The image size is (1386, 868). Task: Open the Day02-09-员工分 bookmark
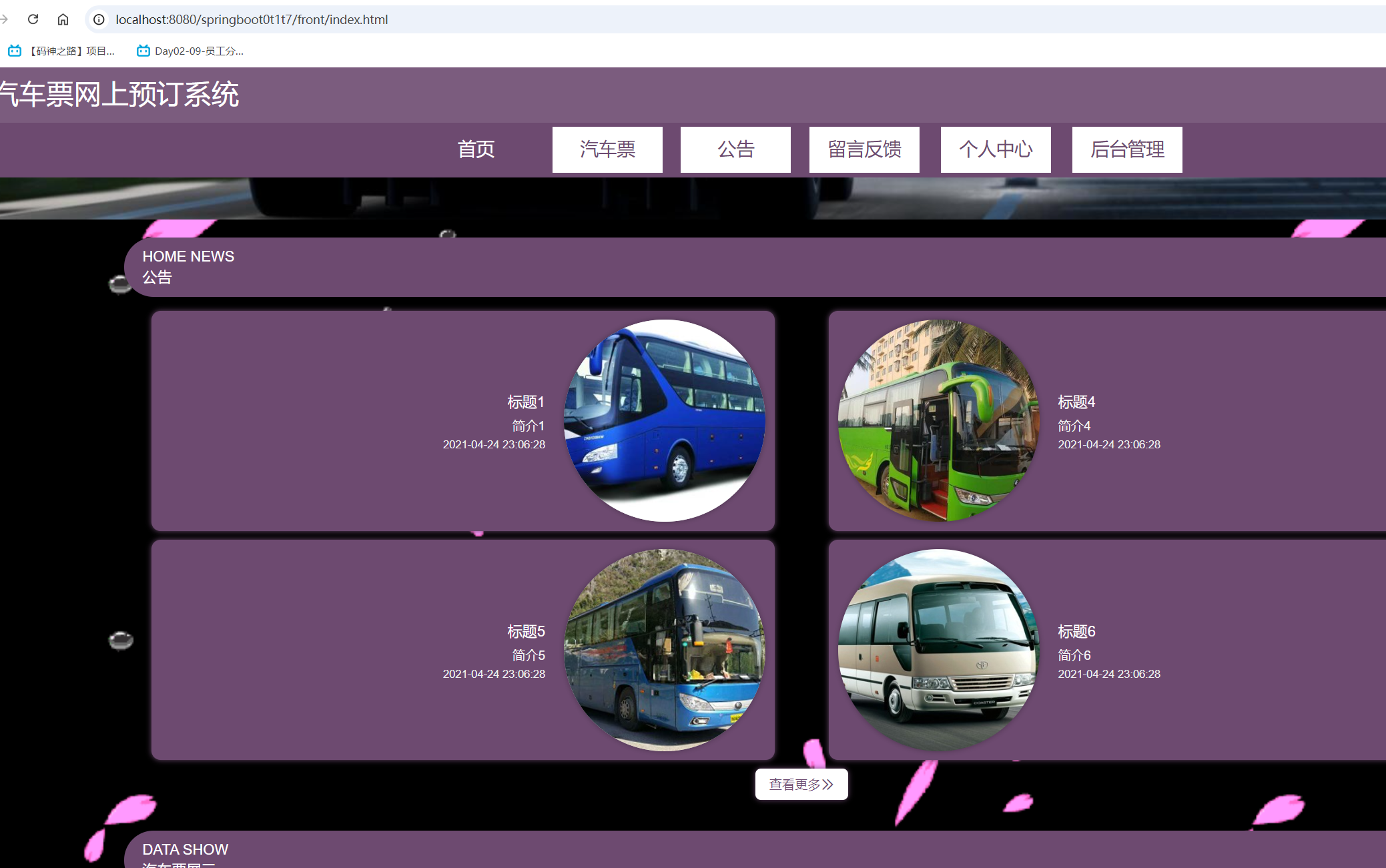click(x=190, y=51)
